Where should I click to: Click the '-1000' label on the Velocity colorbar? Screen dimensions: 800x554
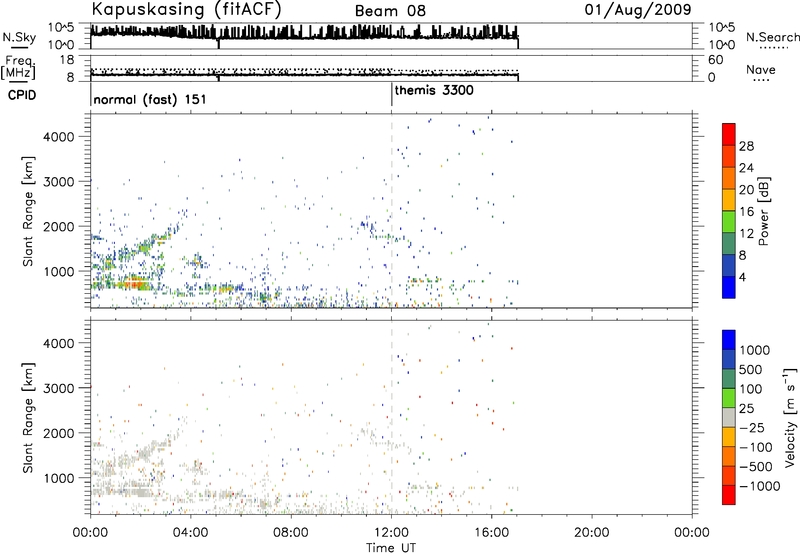click(760, 486)
